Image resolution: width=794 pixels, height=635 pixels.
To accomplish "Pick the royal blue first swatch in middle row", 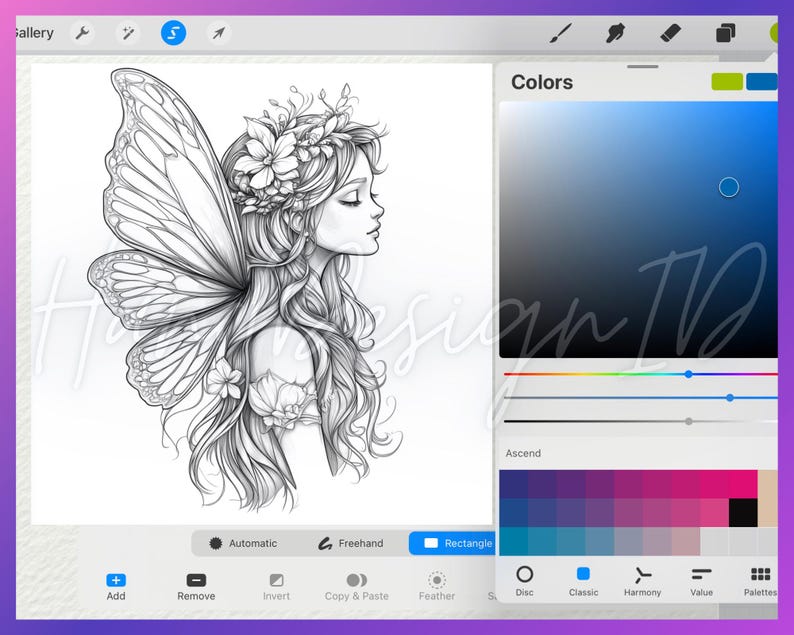I will 513,512.
